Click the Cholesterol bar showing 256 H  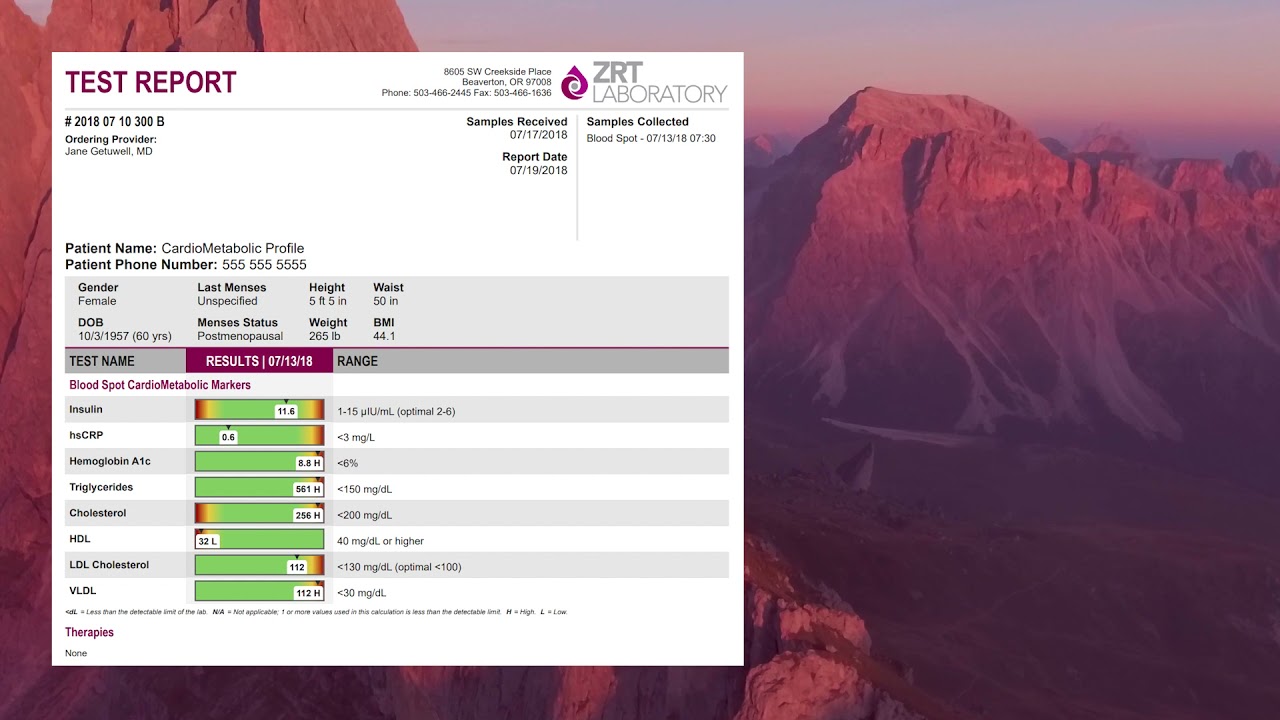click(259, 514)
